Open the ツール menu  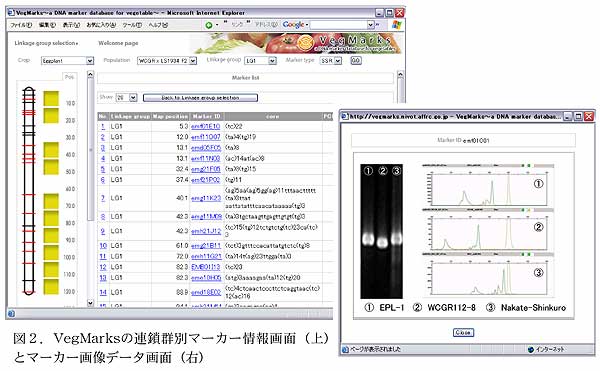pyautogui.click(x=132, y=25)
